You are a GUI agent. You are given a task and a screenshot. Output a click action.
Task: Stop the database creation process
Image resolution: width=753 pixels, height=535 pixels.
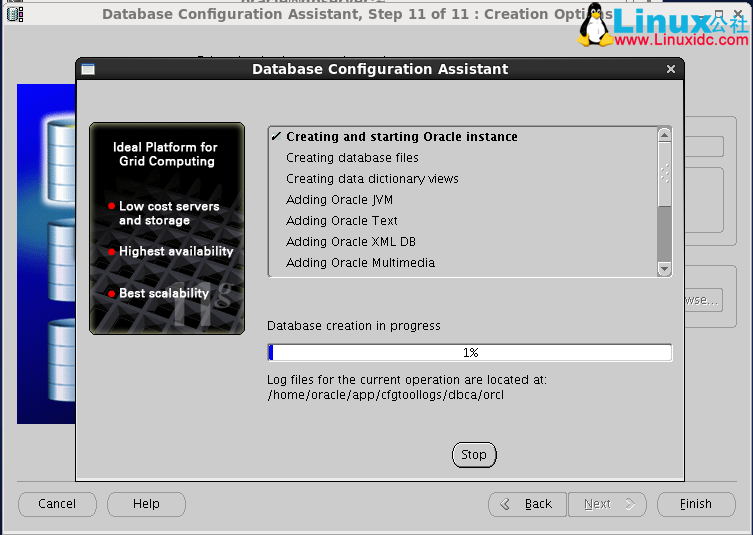coord(474,454)
